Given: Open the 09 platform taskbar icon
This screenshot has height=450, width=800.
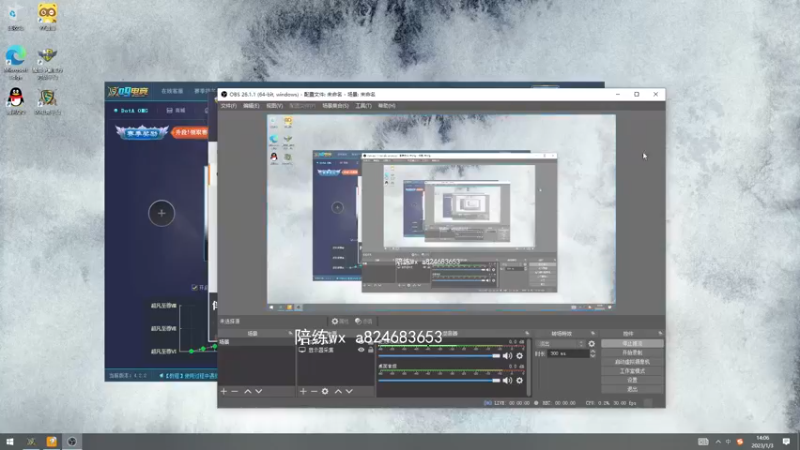Looking at the screenshot, I should (x=31, y=441).
